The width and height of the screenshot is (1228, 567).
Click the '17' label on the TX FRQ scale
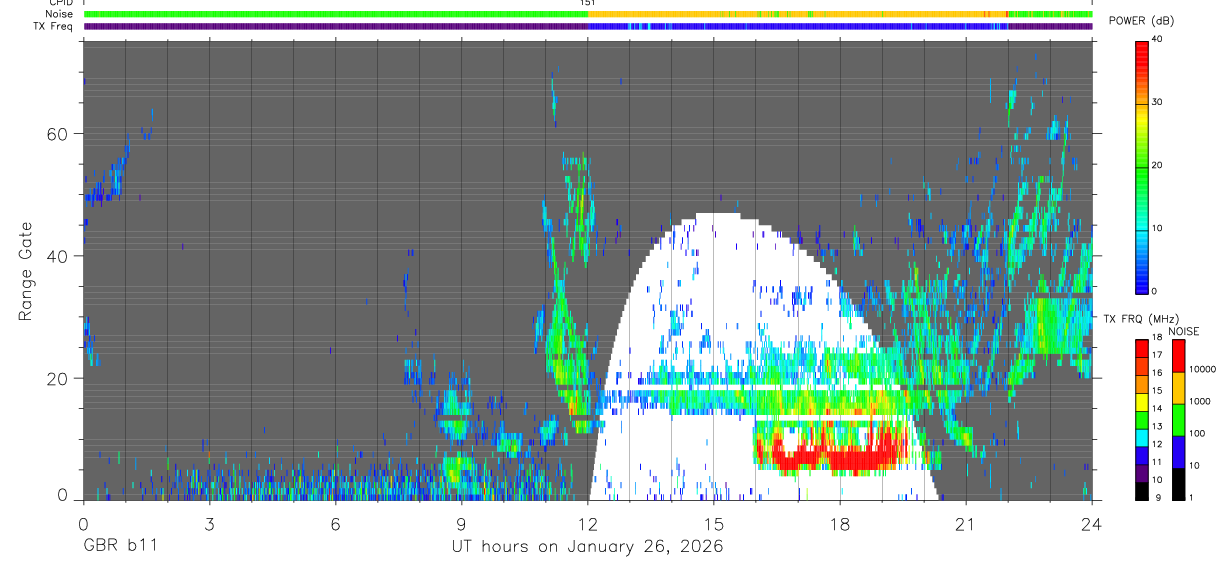[1157, 355]
